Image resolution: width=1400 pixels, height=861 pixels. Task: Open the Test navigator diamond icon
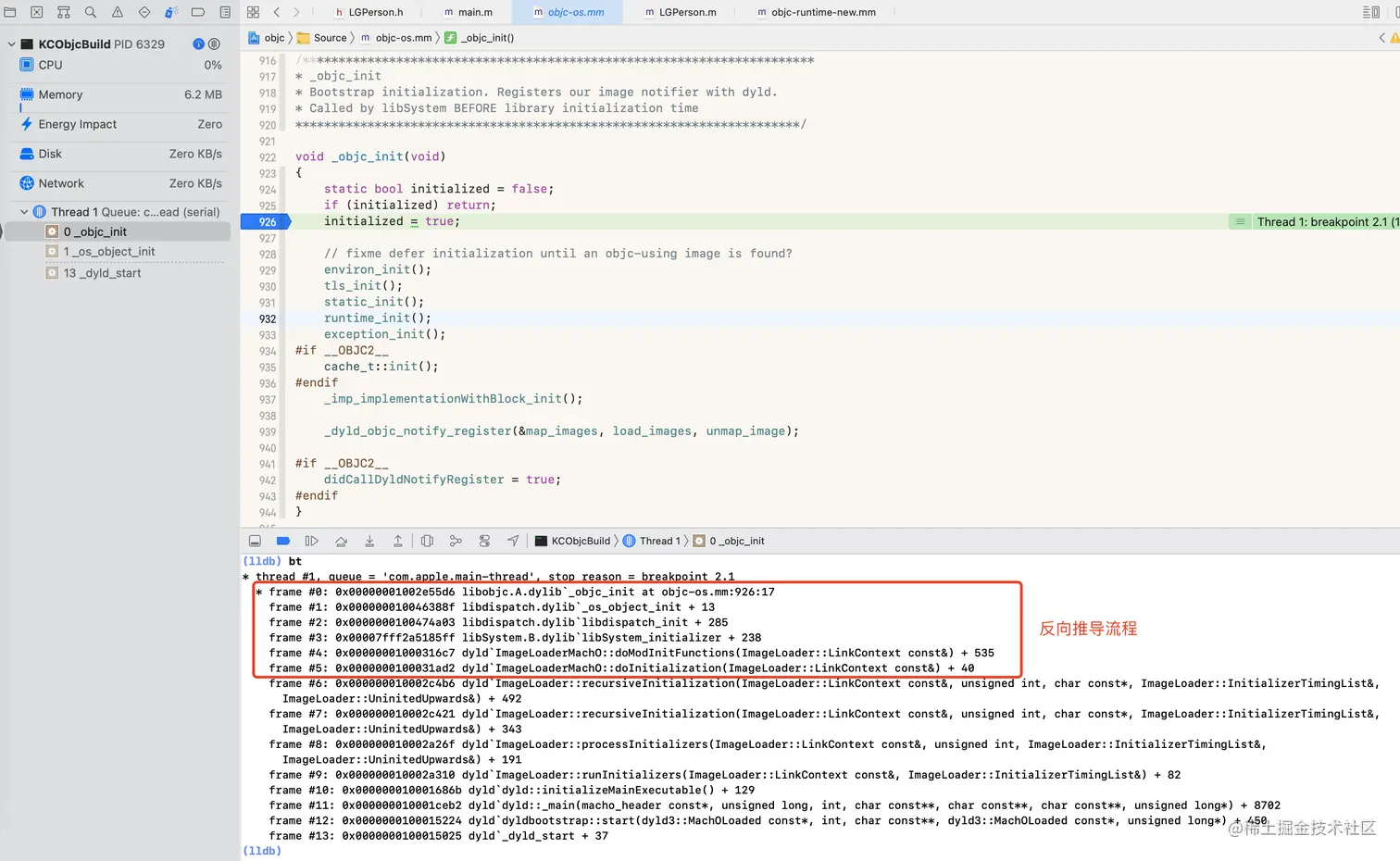coord(144,12)
